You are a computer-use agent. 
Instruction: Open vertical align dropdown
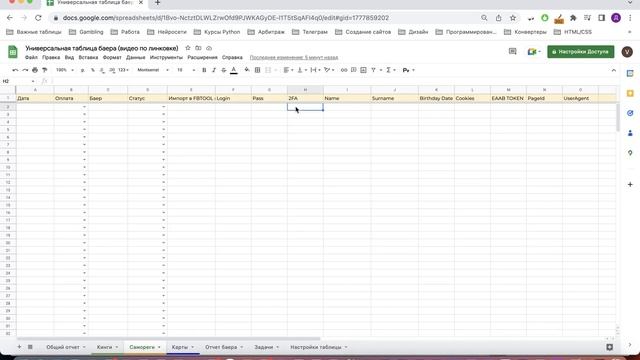tap(302, 70)
